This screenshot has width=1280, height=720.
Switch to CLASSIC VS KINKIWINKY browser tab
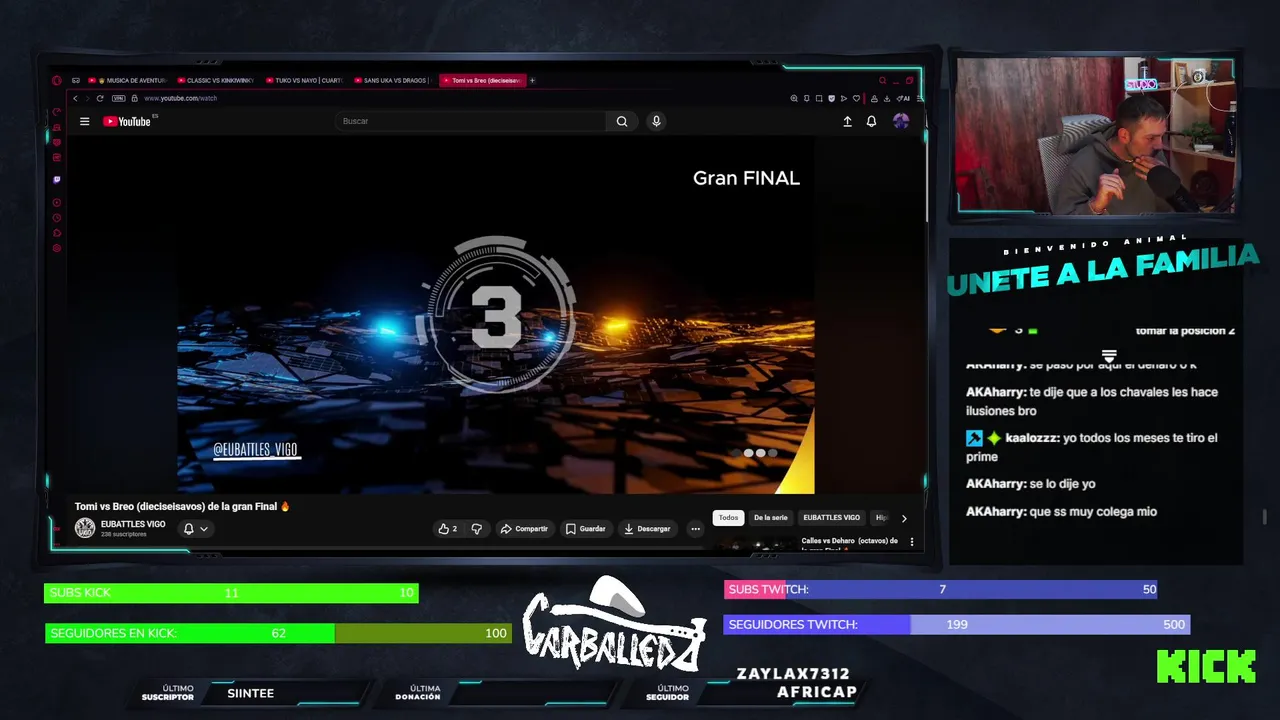[x=217, y=80]
